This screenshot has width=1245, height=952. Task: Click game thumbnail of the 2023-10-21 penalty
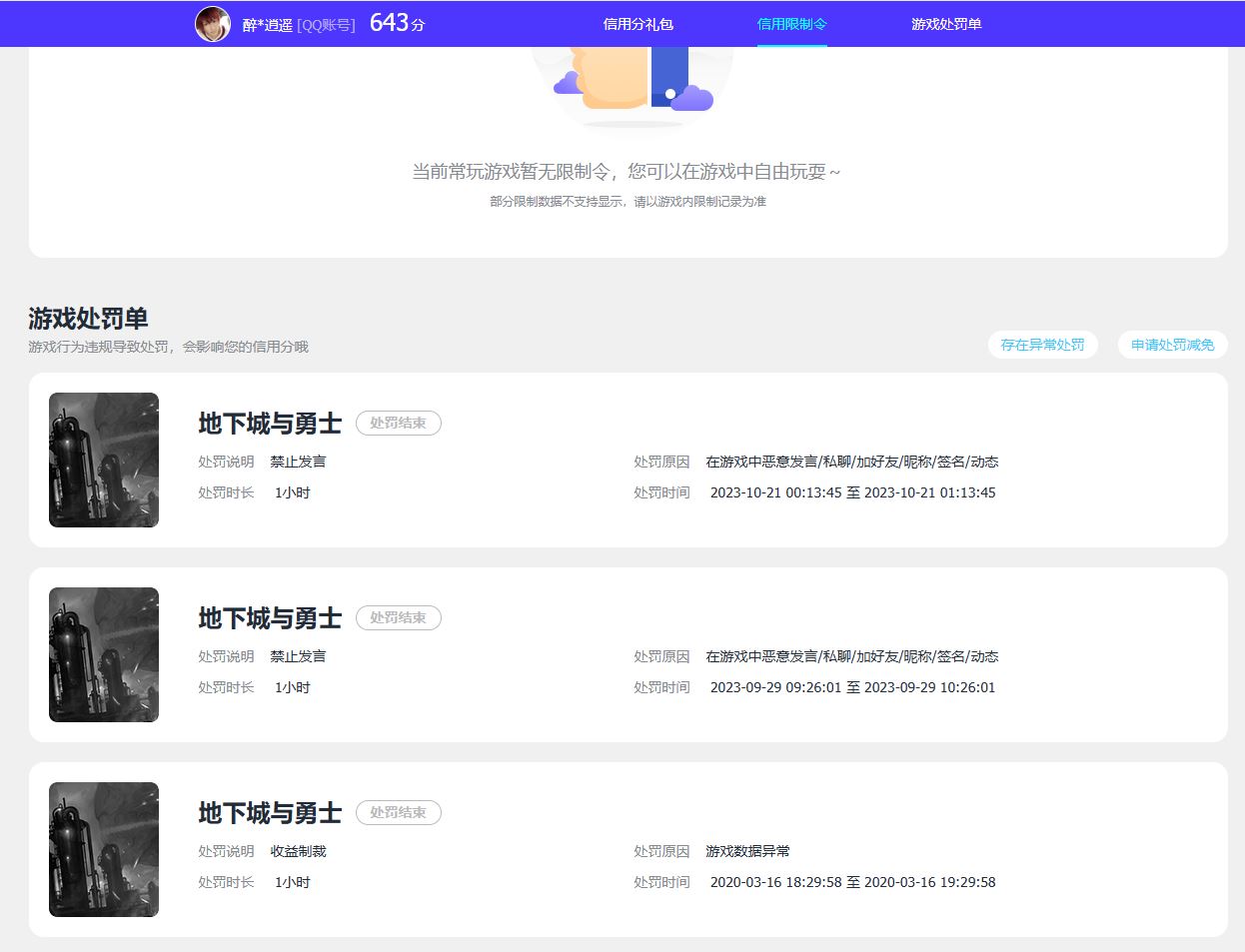[x=104, y=460]
